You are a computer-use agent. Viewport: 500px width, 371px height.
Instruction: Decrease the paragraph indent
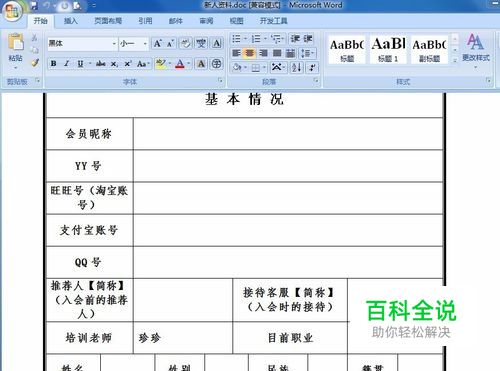(x=295, y=39)
